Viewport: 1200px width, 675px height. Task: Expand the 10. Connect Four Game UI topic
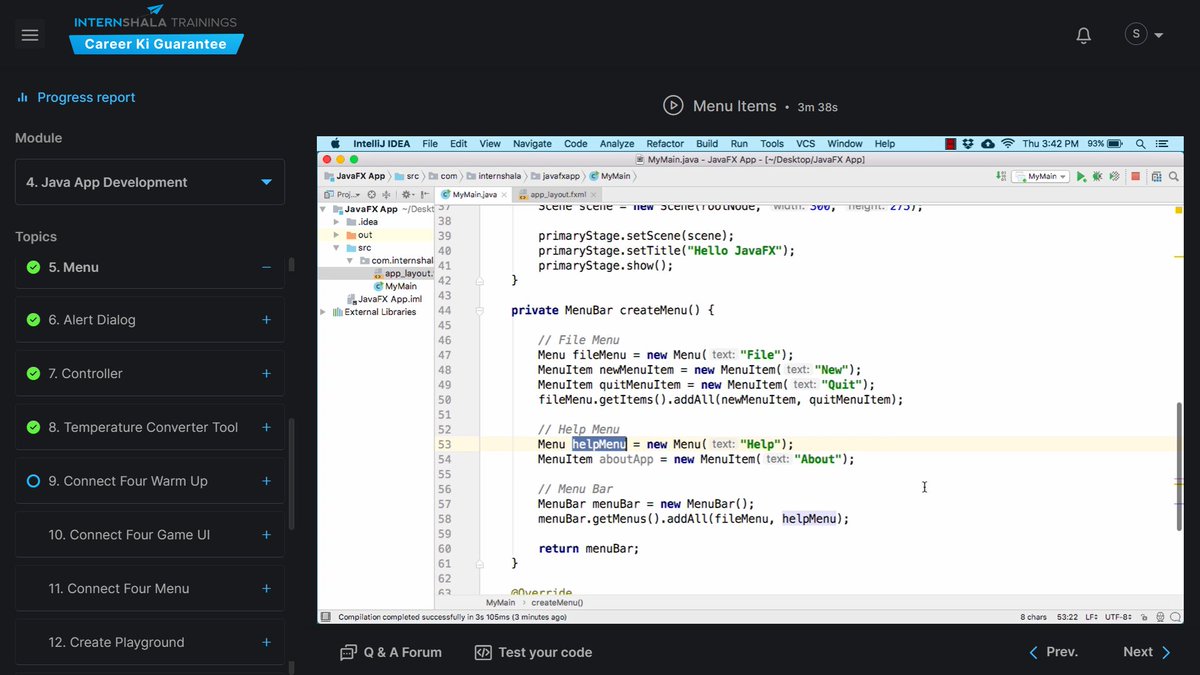tap(266, 535)
